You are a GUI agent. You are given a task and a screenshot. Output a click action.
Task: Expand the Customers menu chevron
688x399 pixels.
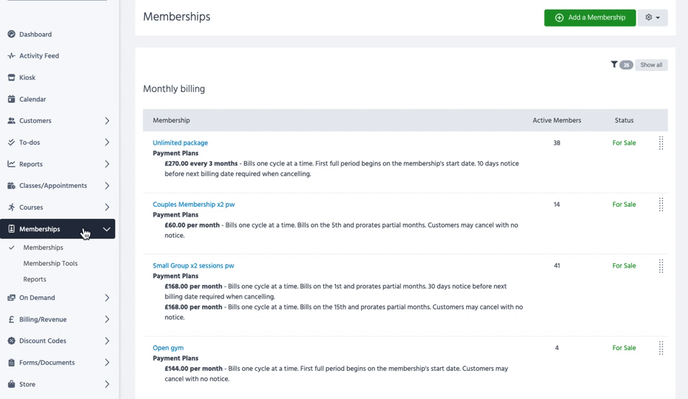[107, 121]
